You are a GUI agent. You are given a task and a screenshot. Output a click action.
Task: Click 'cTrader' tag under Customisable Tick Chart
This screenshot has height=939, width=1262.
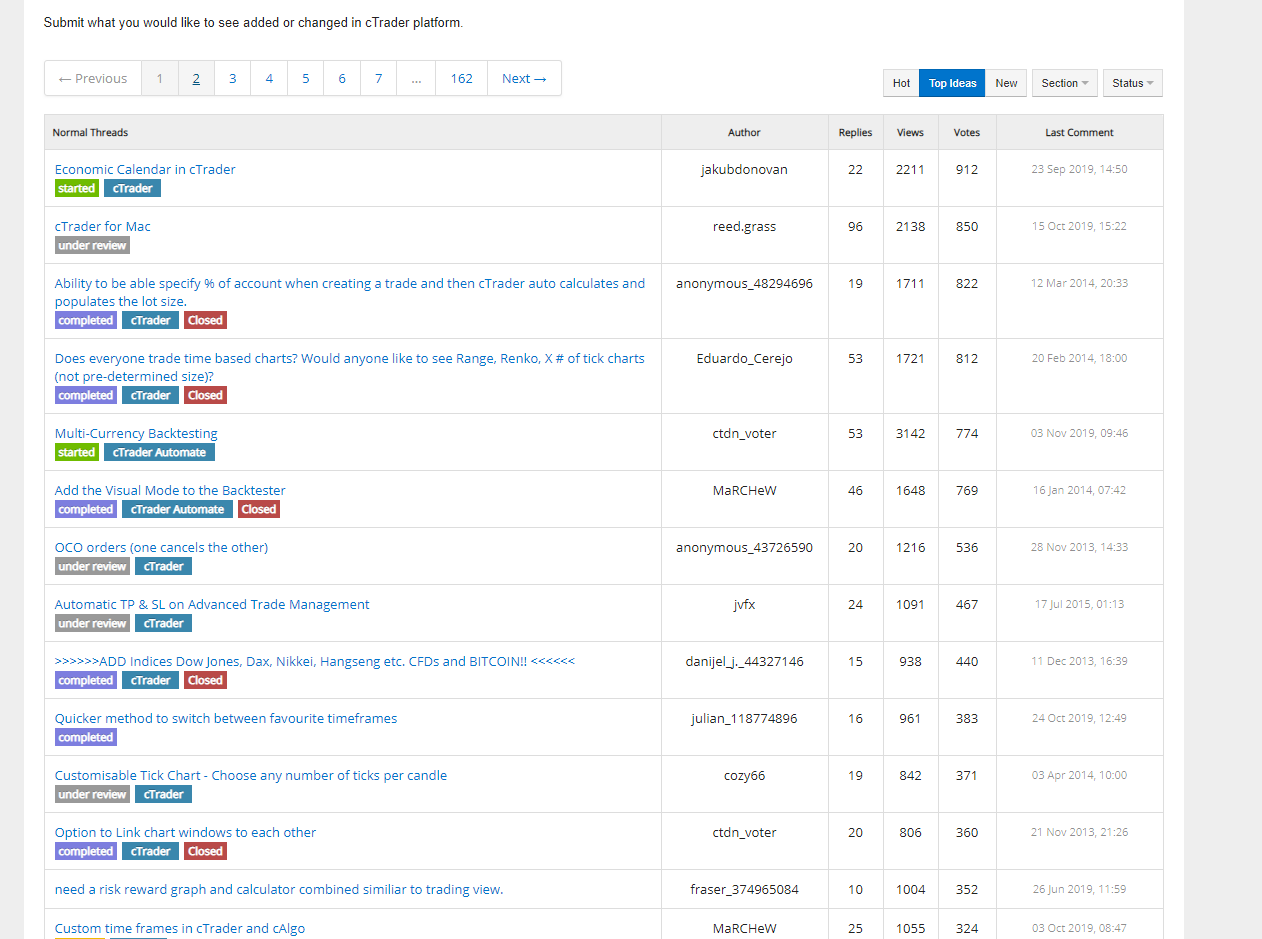(x=163, y=794)
